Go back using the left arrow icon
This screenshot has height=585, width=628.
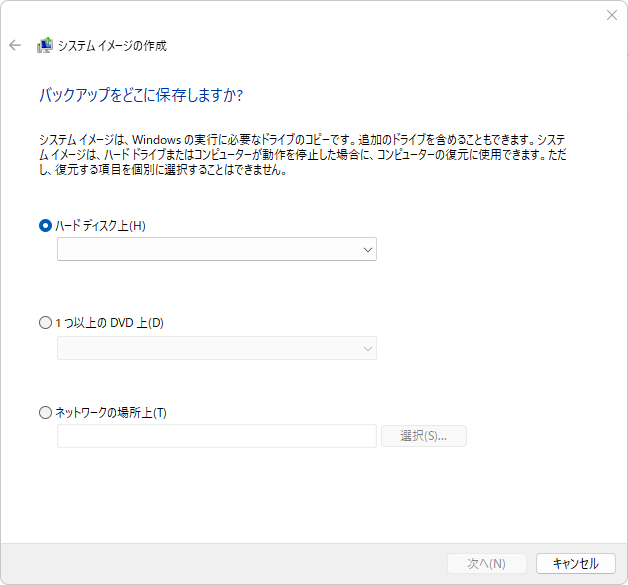pos(15,45)
